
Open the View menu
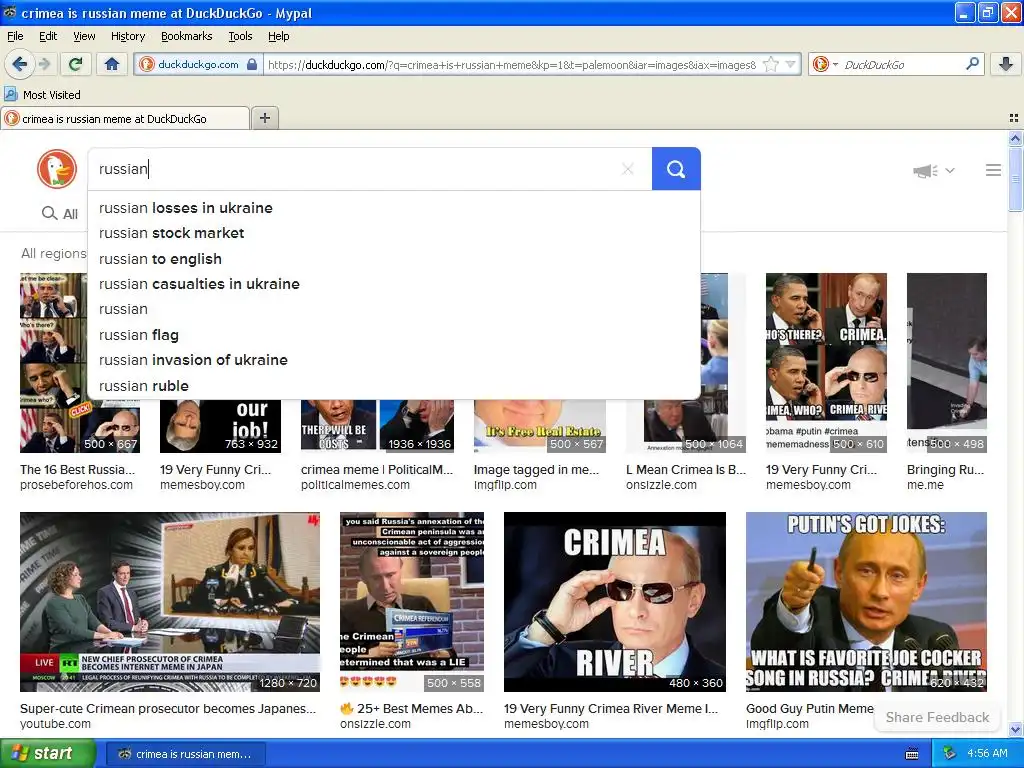[x=84, y=36]
